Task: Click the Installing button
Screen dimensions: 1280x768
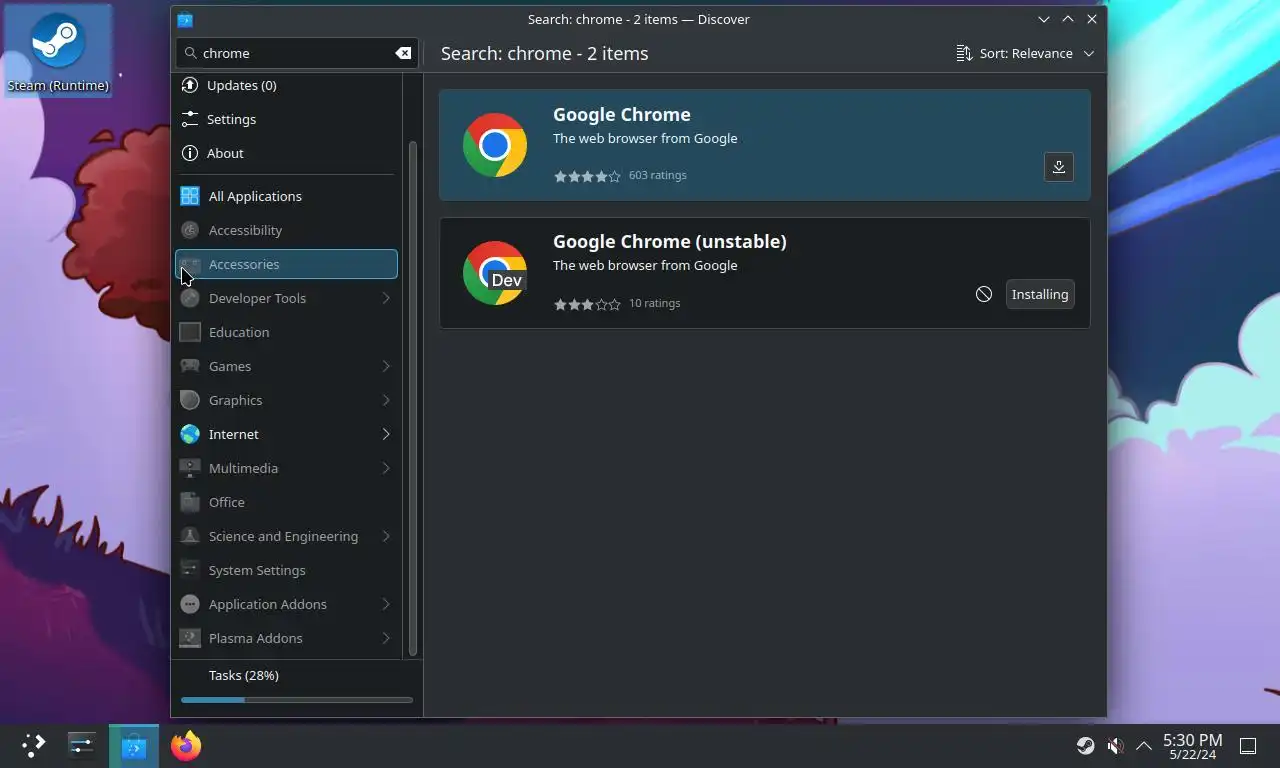Action: point(1040,294)
